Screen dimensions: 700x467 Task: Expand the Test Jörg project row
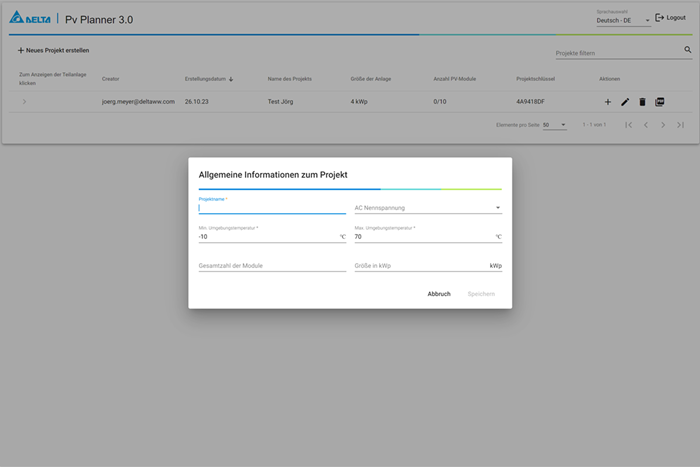(24, 102)
